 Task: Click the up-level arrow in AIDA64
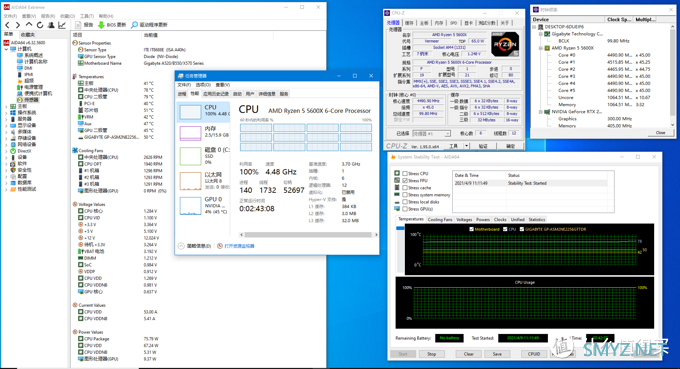point(29,25)
